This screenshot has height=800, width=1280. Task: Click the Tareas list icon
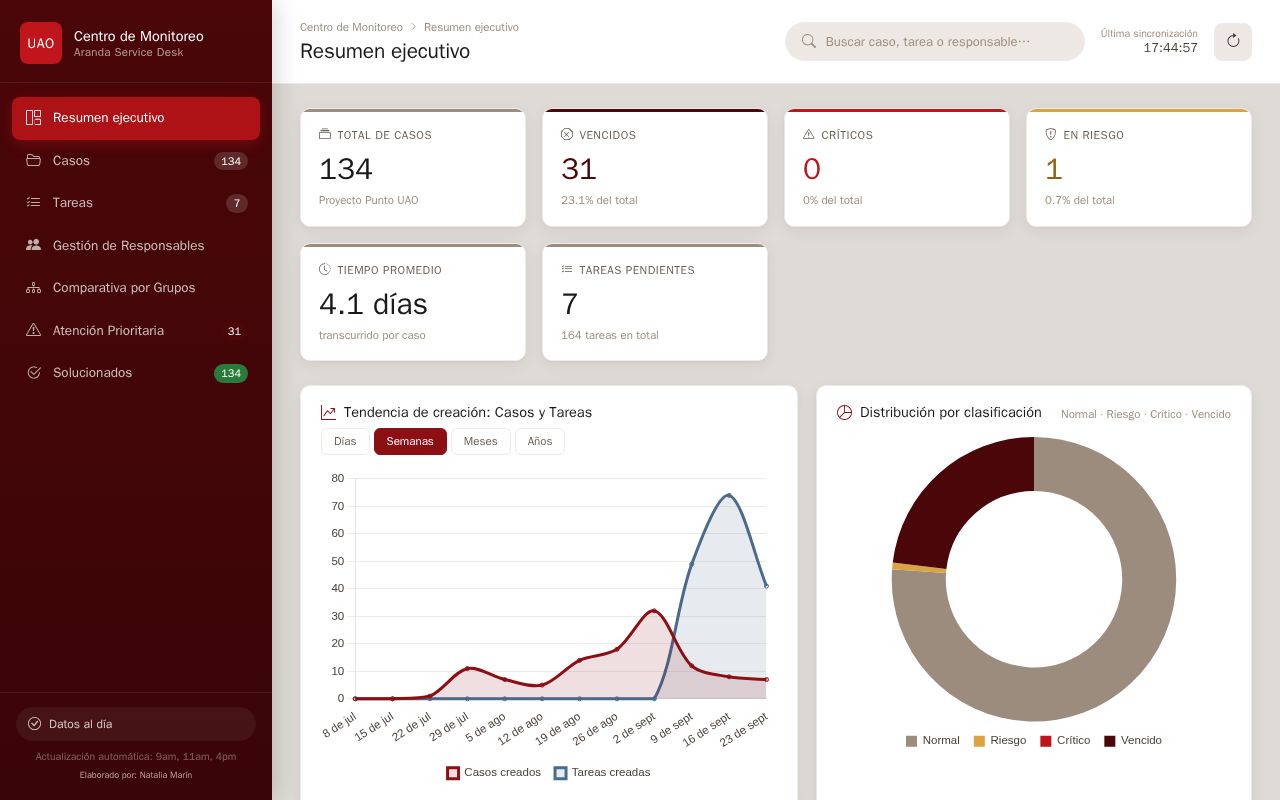pos(33,203)
